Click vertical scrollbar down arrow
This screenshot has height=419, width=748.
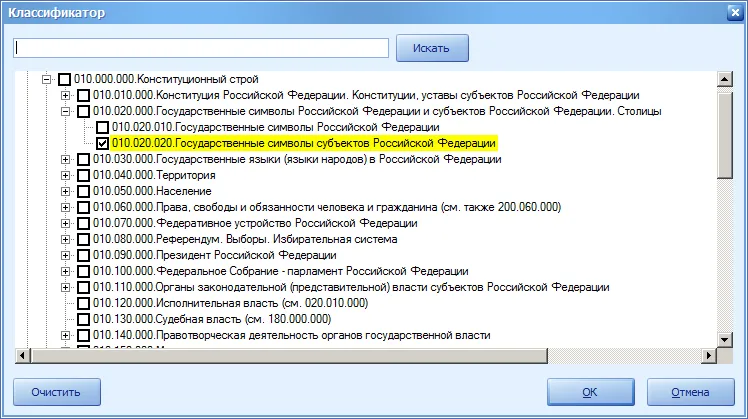point(725,340)
